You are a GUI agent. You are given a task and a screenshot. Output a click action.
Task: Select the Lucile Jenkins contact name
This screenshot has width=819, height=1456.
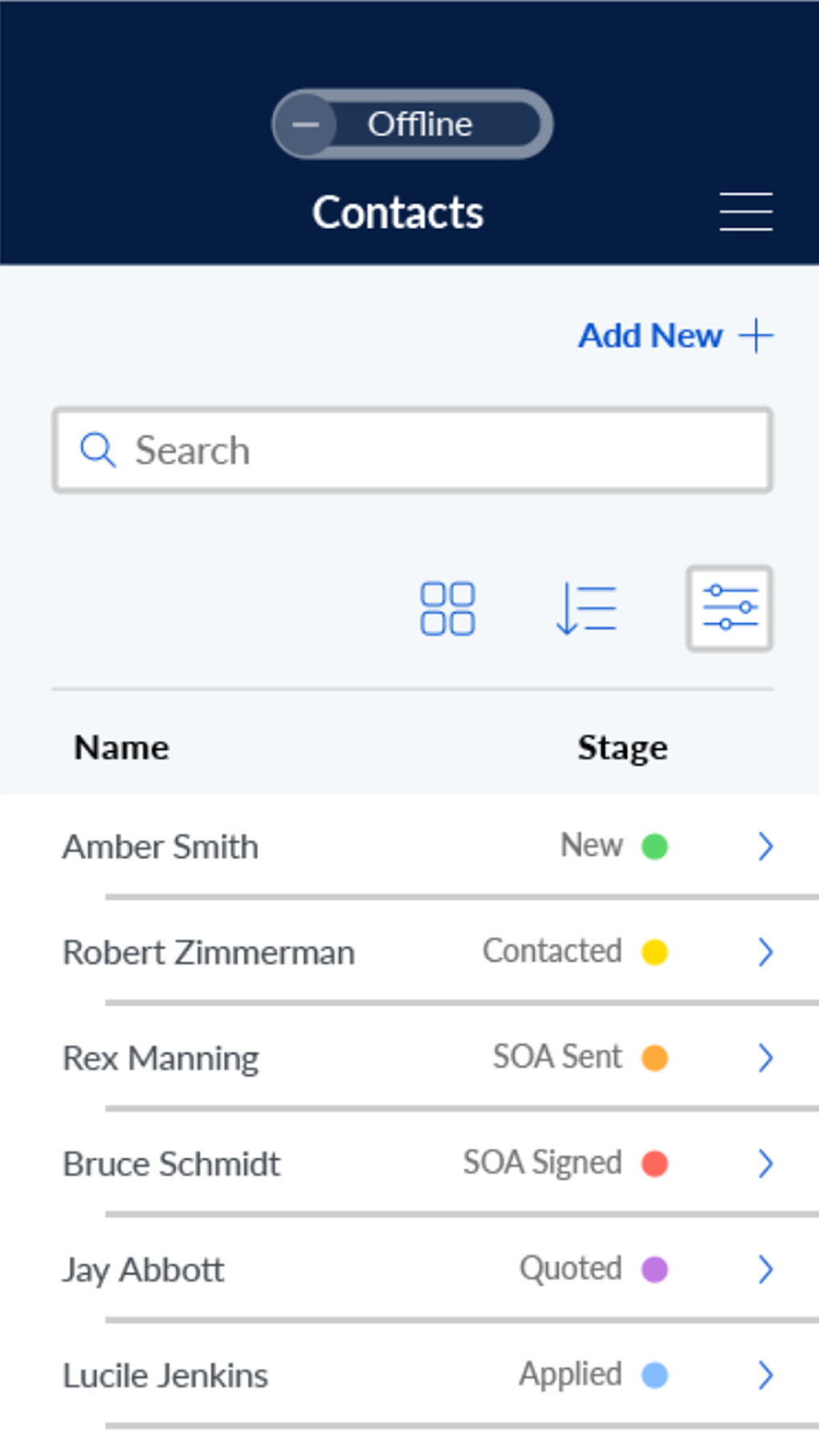[165, 1376]
